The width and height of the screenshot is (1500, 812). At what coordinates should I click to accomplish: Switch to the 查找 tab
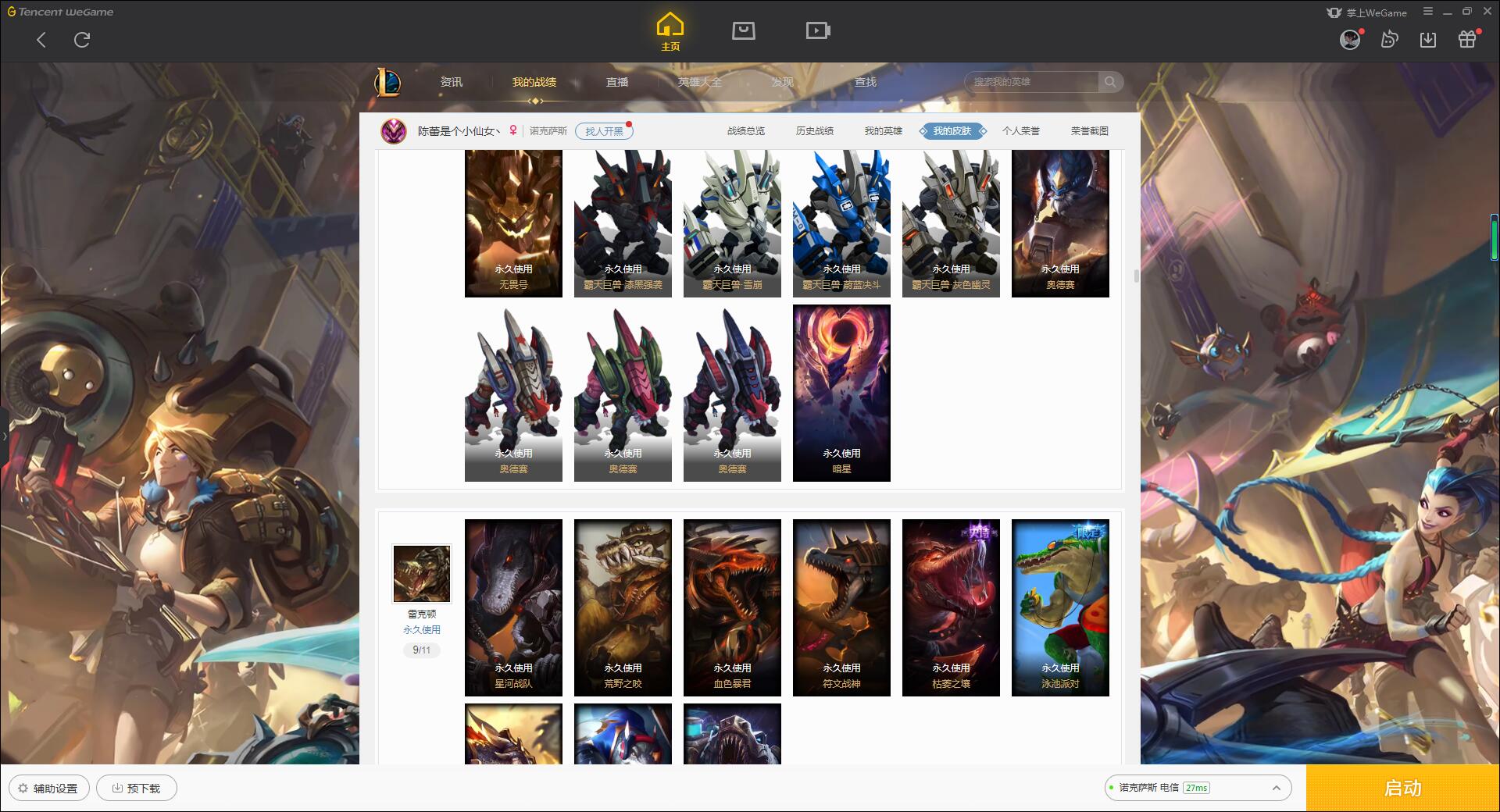coord(866,82)
